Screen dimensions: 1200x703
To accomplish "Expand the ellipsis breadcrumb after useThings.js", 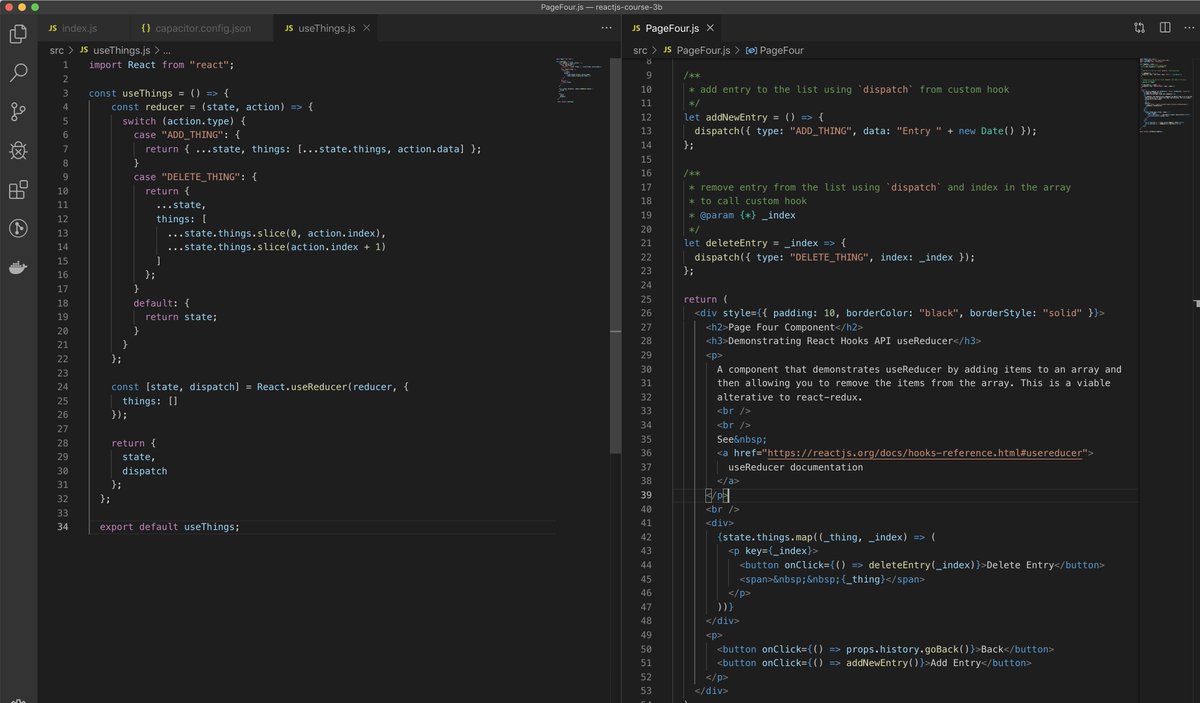I will click(168, 50).
